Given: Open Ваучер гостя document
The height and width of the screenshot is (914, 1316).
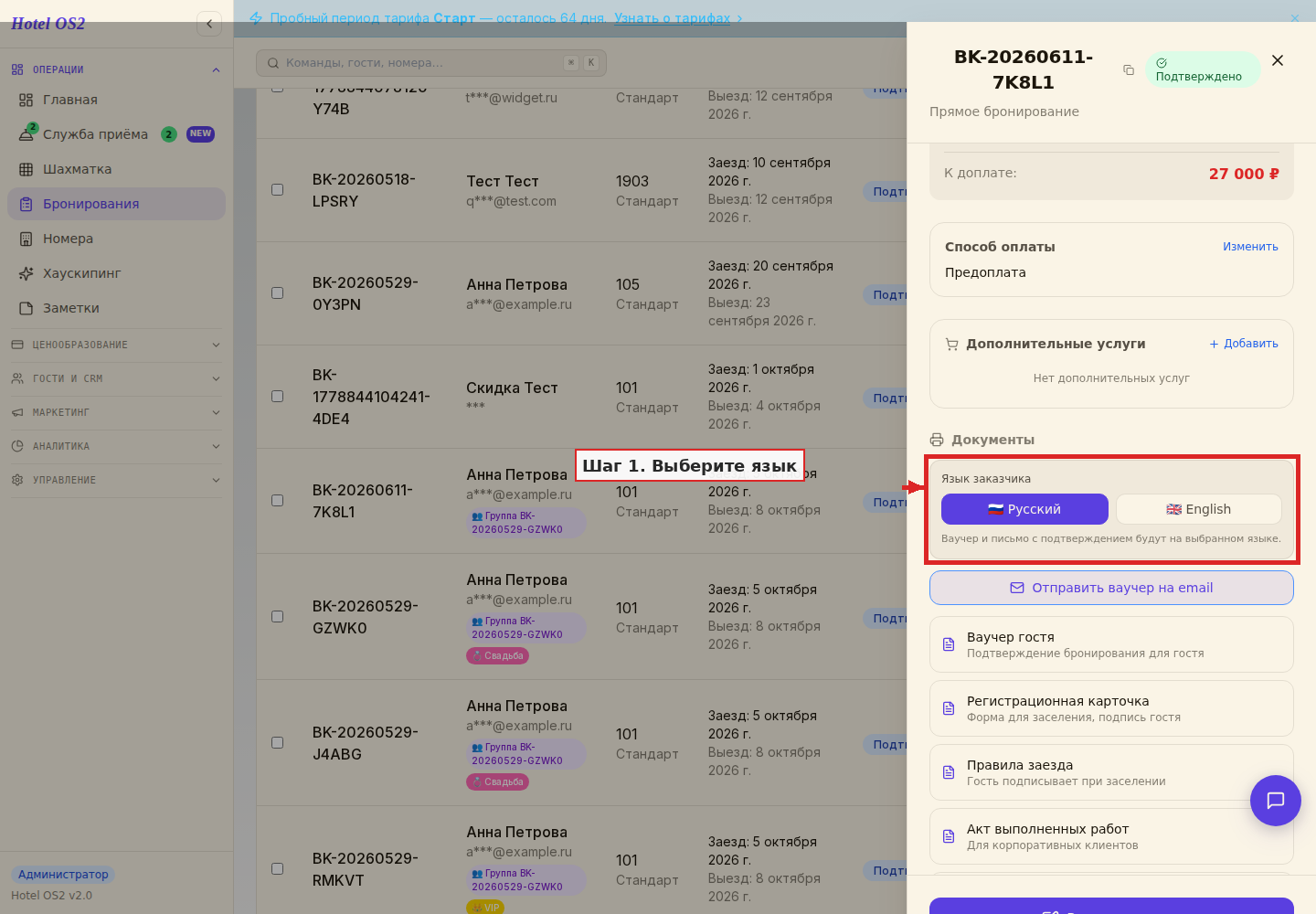Looking at the screenshot, I should pos(1111,644).
